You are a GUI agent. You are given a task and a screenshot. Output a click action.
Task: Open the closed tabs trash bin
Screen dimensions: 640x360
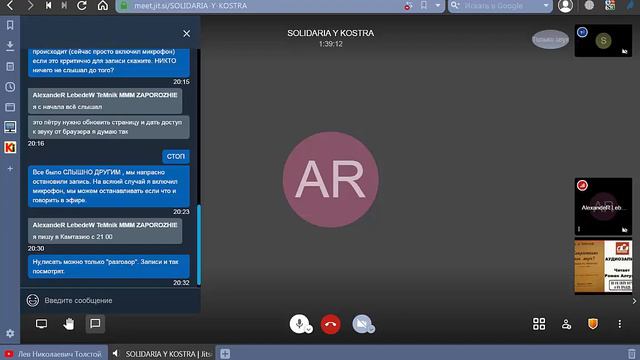(631, 353)
